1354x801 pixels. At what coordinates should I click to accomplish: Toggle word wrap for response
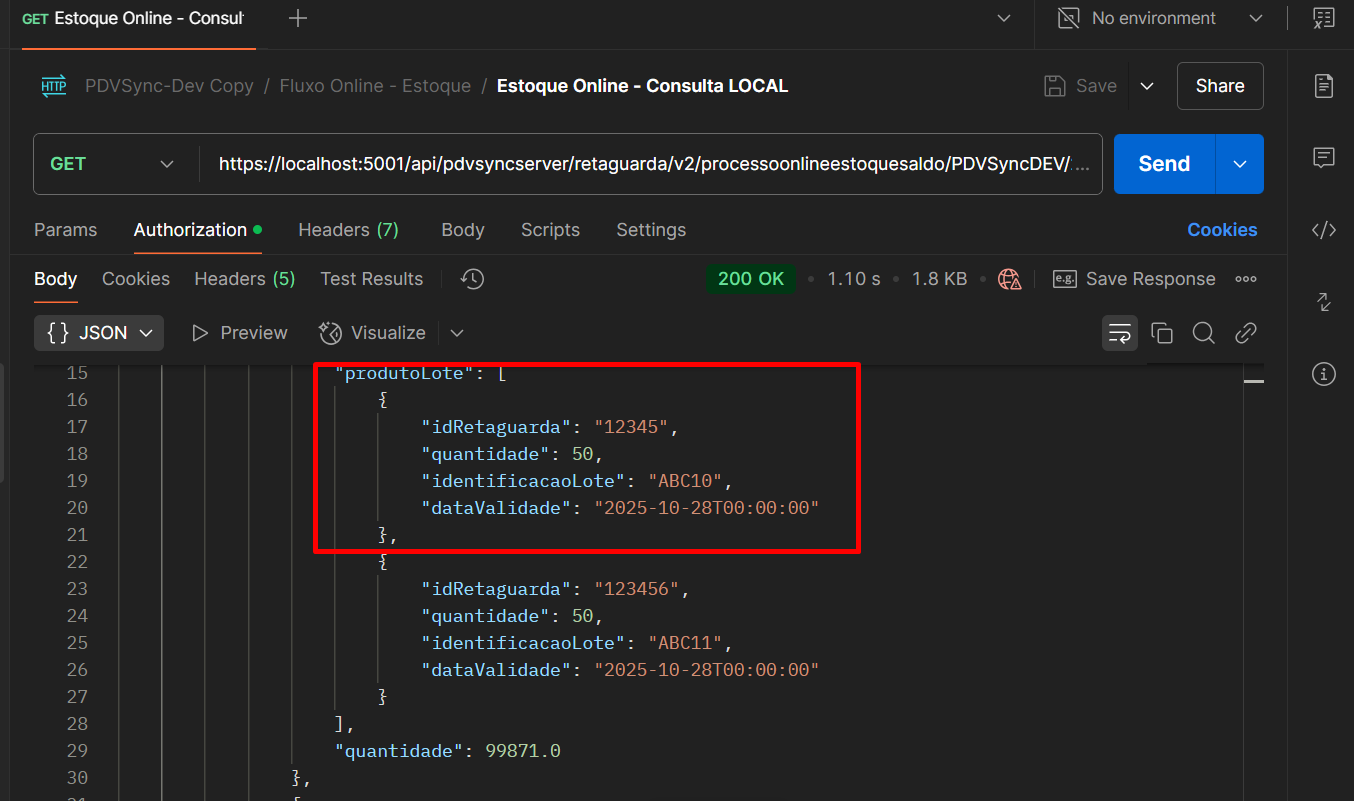pyautogui.click(x=1120, y=333)
